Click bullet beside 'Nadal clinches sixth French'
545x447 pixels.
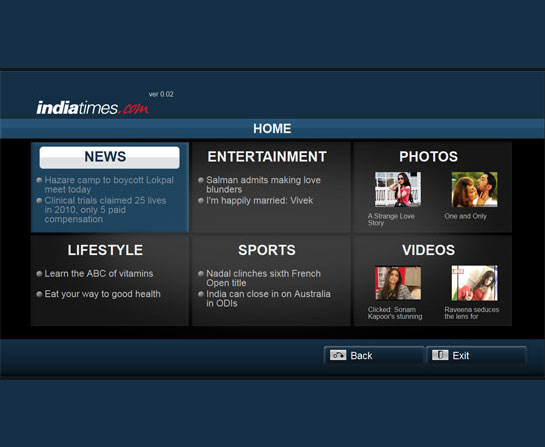(x=201, y=274)
